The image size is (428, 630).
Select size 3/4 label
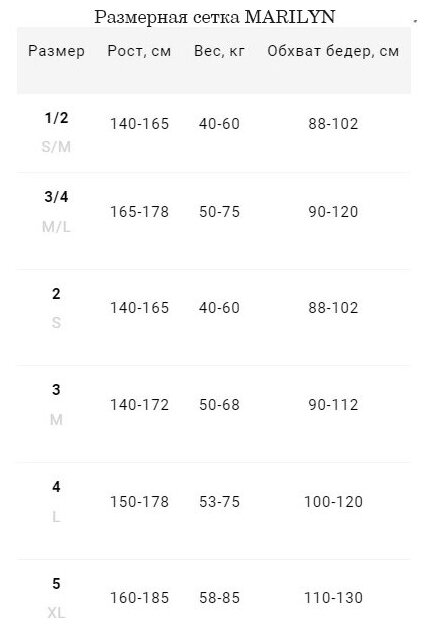56,196
